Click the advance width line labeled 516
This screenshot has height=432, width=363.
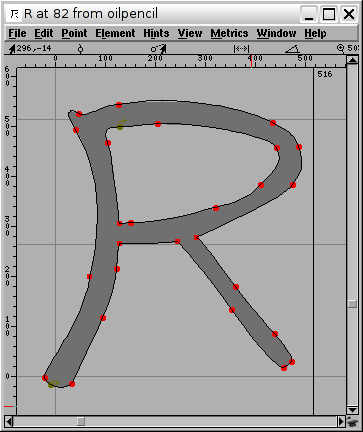314,241
